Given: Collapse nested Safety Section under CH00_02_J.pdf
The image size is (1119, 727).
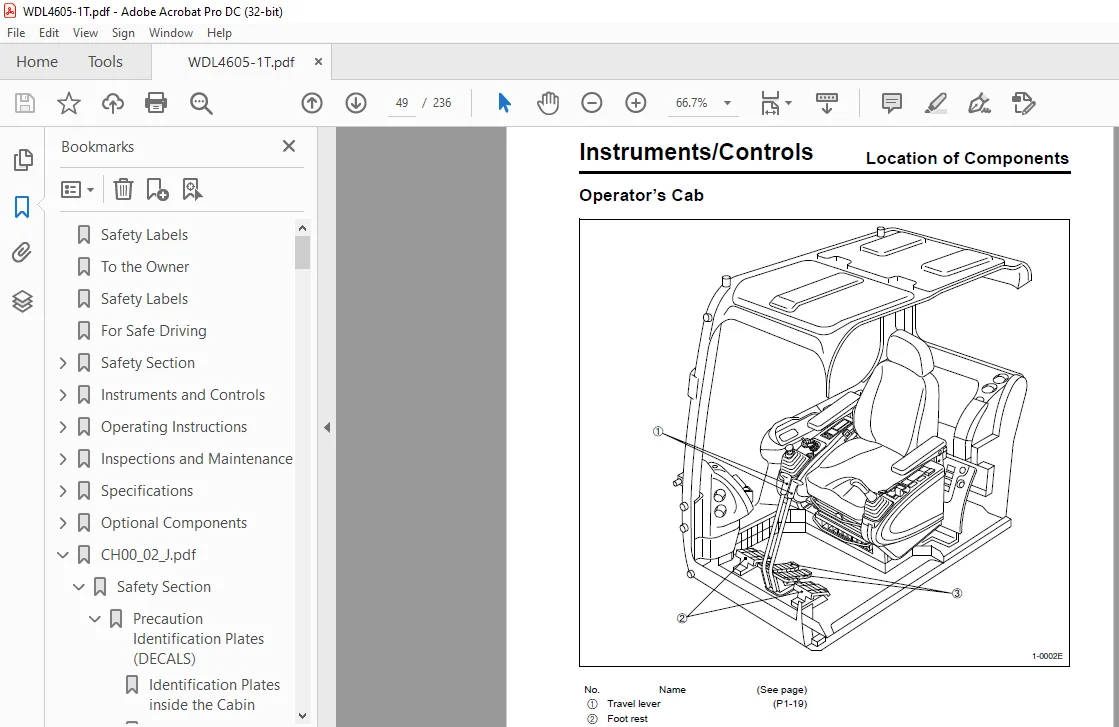Looking at the screenshot, I should pyautogui.click(x=79, y=587).
